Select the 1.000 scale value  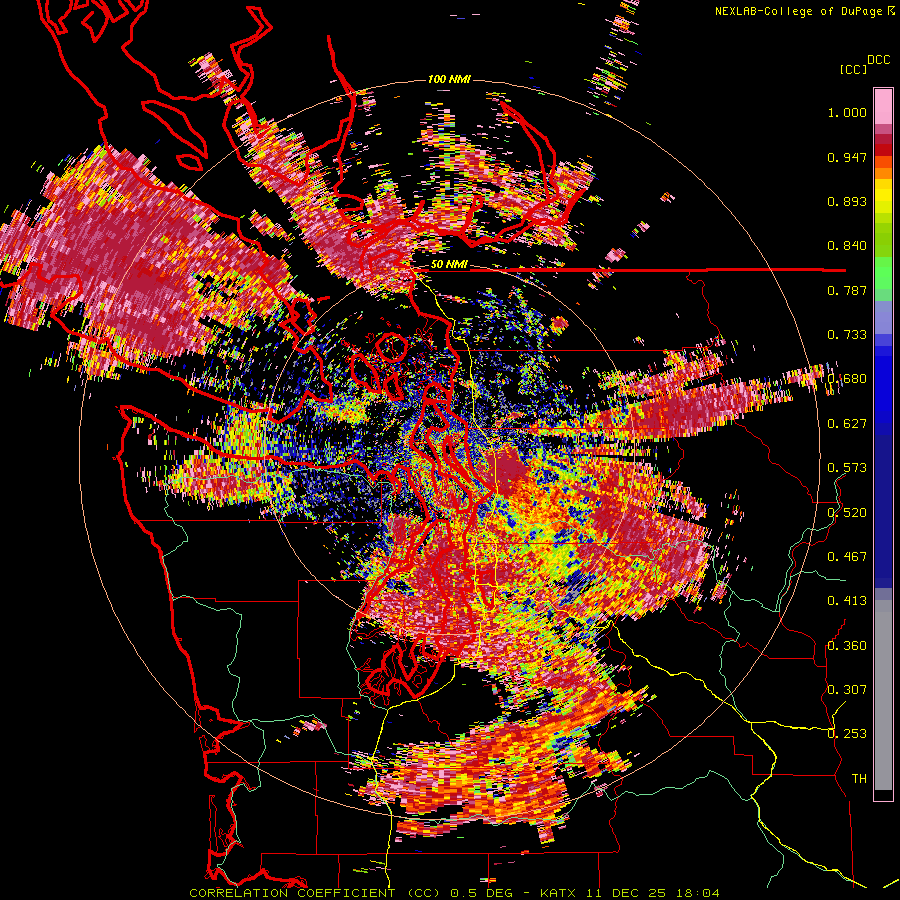[x=847, y=112]
